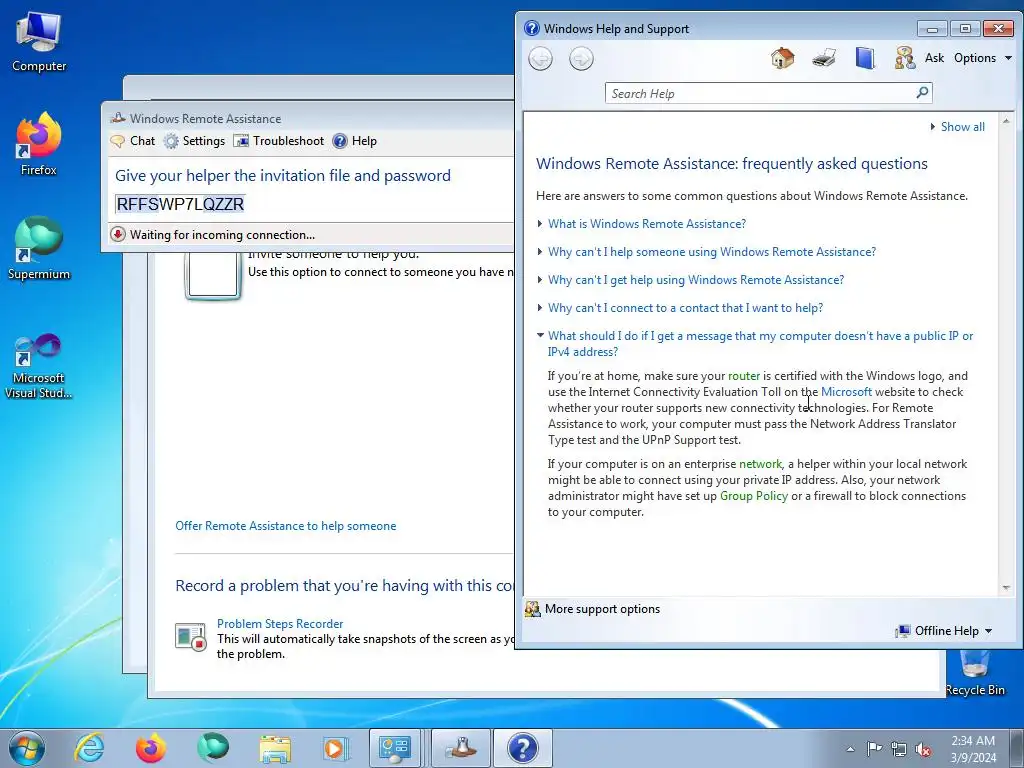The width and height of the screenshot is (1024, 768).
Task: Launch Supermium from the taskbar
Action: [213, 748]
